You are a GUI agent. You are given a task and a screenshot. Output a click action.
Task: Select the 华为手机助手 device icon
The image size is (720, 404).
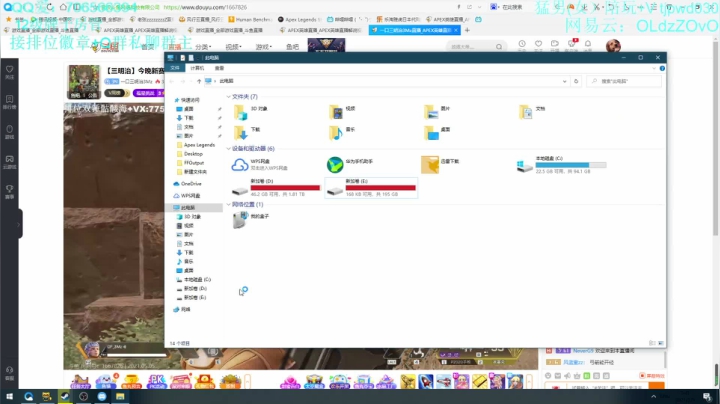[335, 164]
